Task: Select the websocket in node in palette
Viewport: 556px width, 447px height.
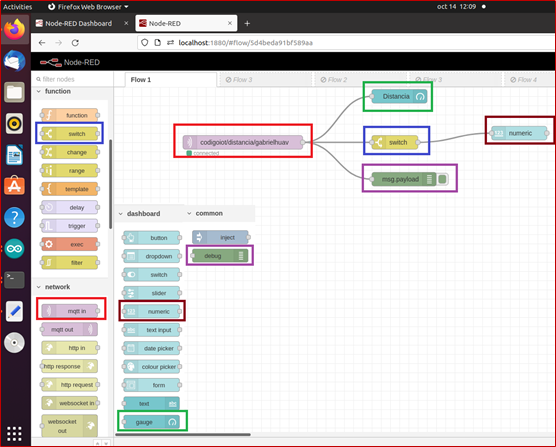Action: pyautogui.click(x=70, y=403)
